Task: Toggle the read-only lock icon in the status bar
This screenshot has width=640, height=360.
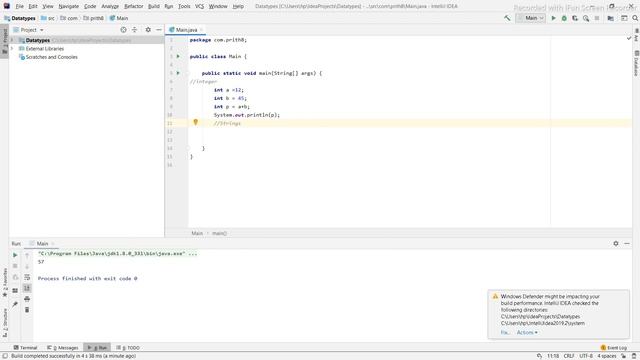Action: 623,356
